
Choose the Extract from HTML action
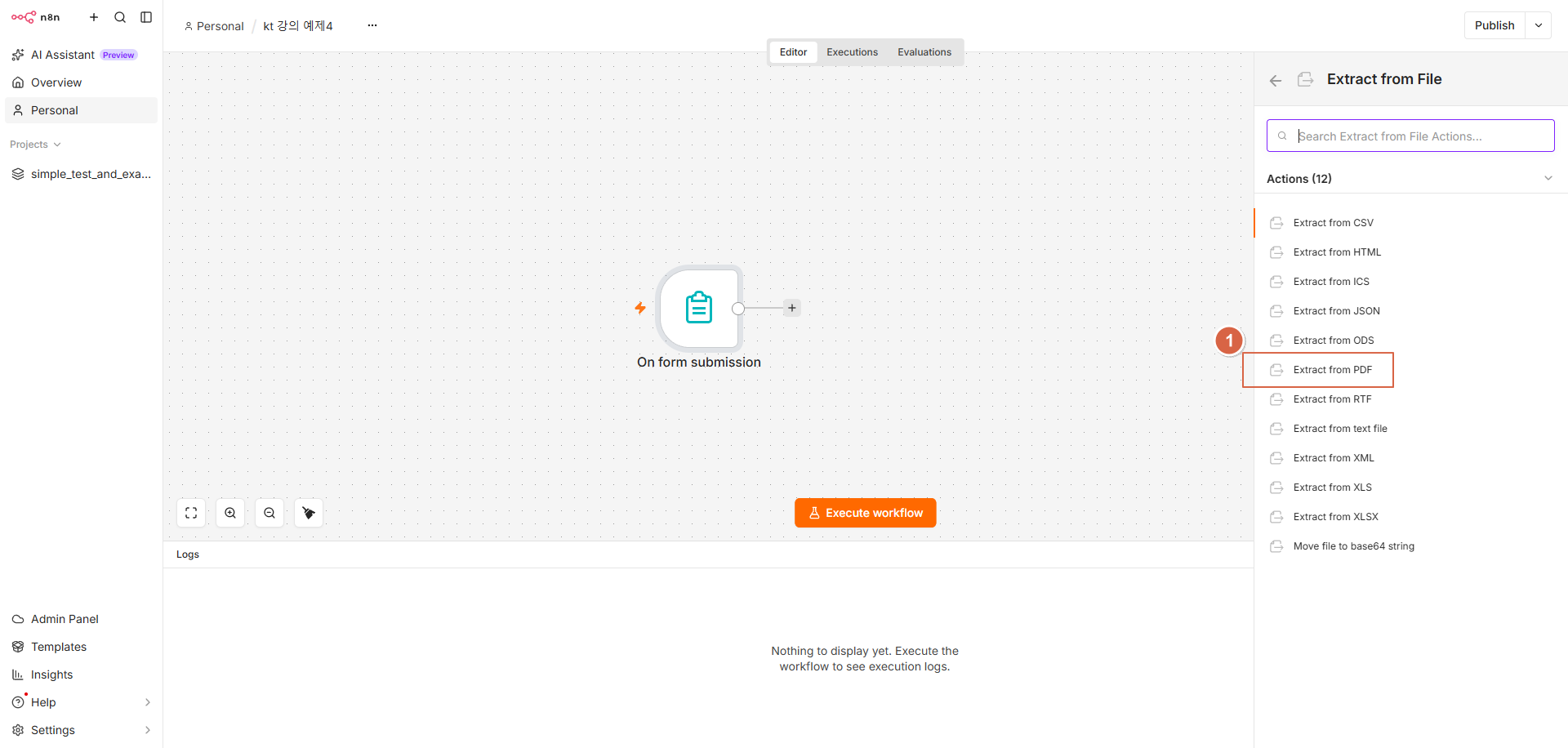tap(1410, 252)
